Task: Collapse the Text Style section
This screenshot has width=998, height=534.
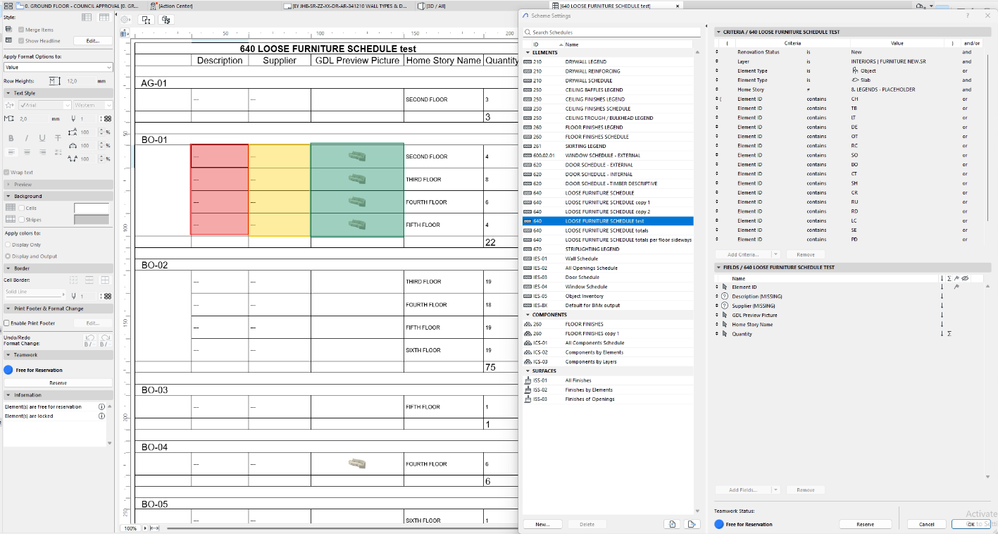Action: 8,93
